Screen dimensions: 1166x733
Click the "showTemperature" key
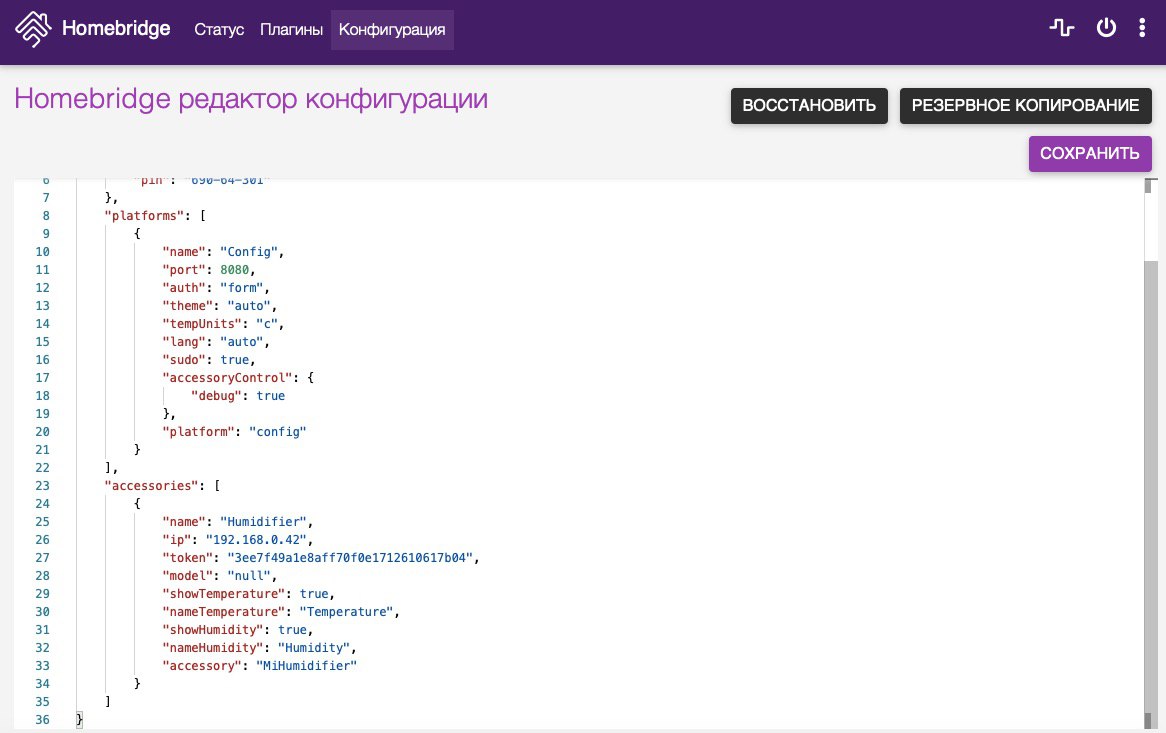[224, 594]
